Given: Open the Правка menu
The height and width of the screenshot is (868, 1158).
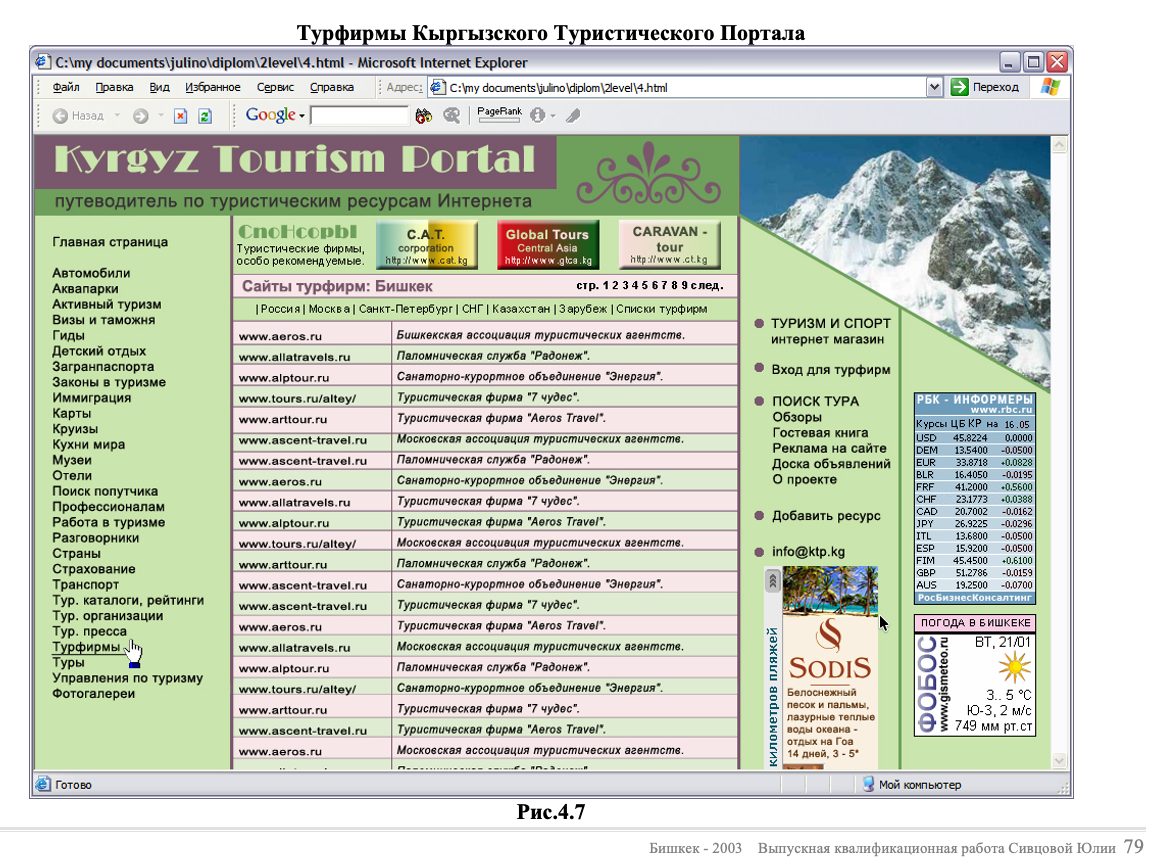Looking at the screenshot, I should pos(114,87).
